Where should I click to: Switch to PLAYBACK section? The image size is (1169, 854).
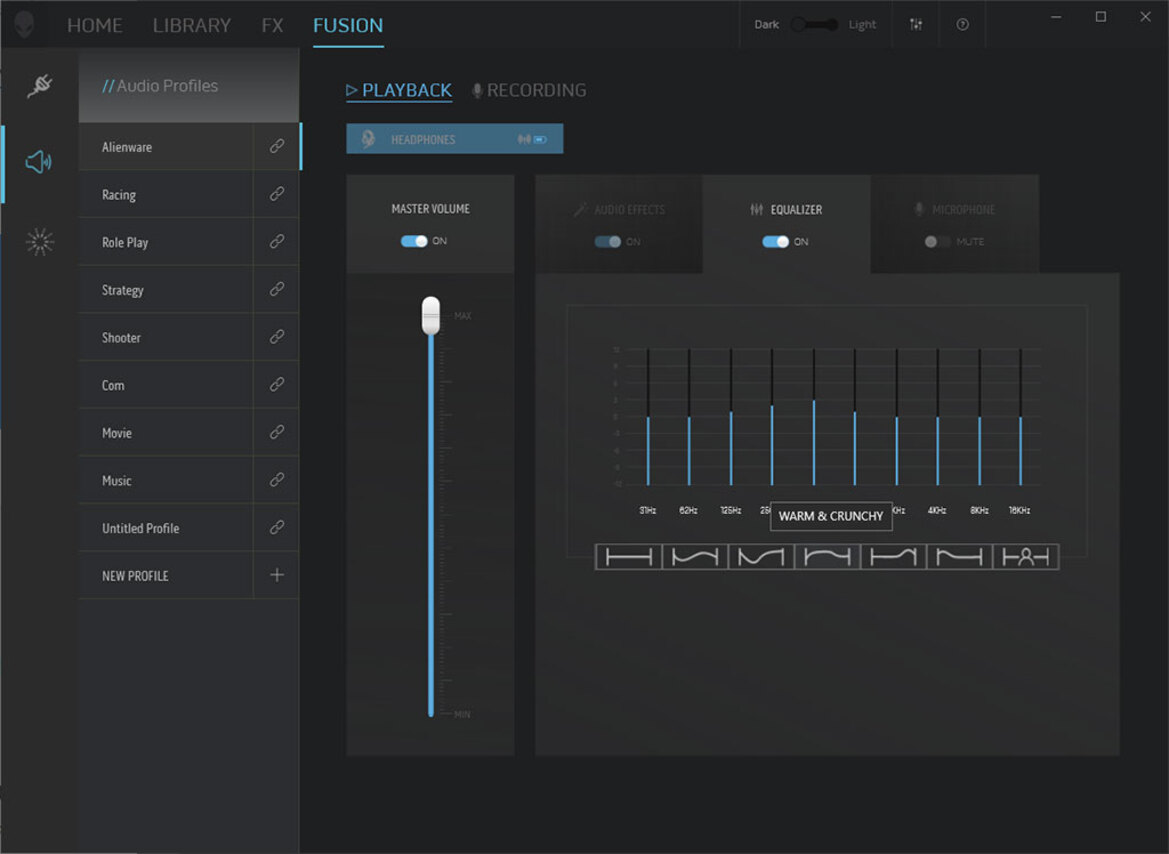coord(399,90)
